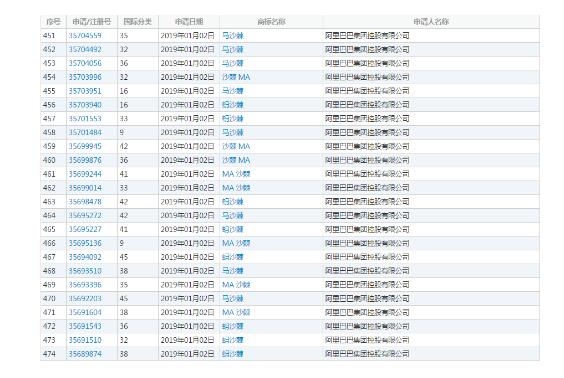Screen dimensions: 564x378
Task: Select the sequence number 470 cell
Action: point(53,299)
